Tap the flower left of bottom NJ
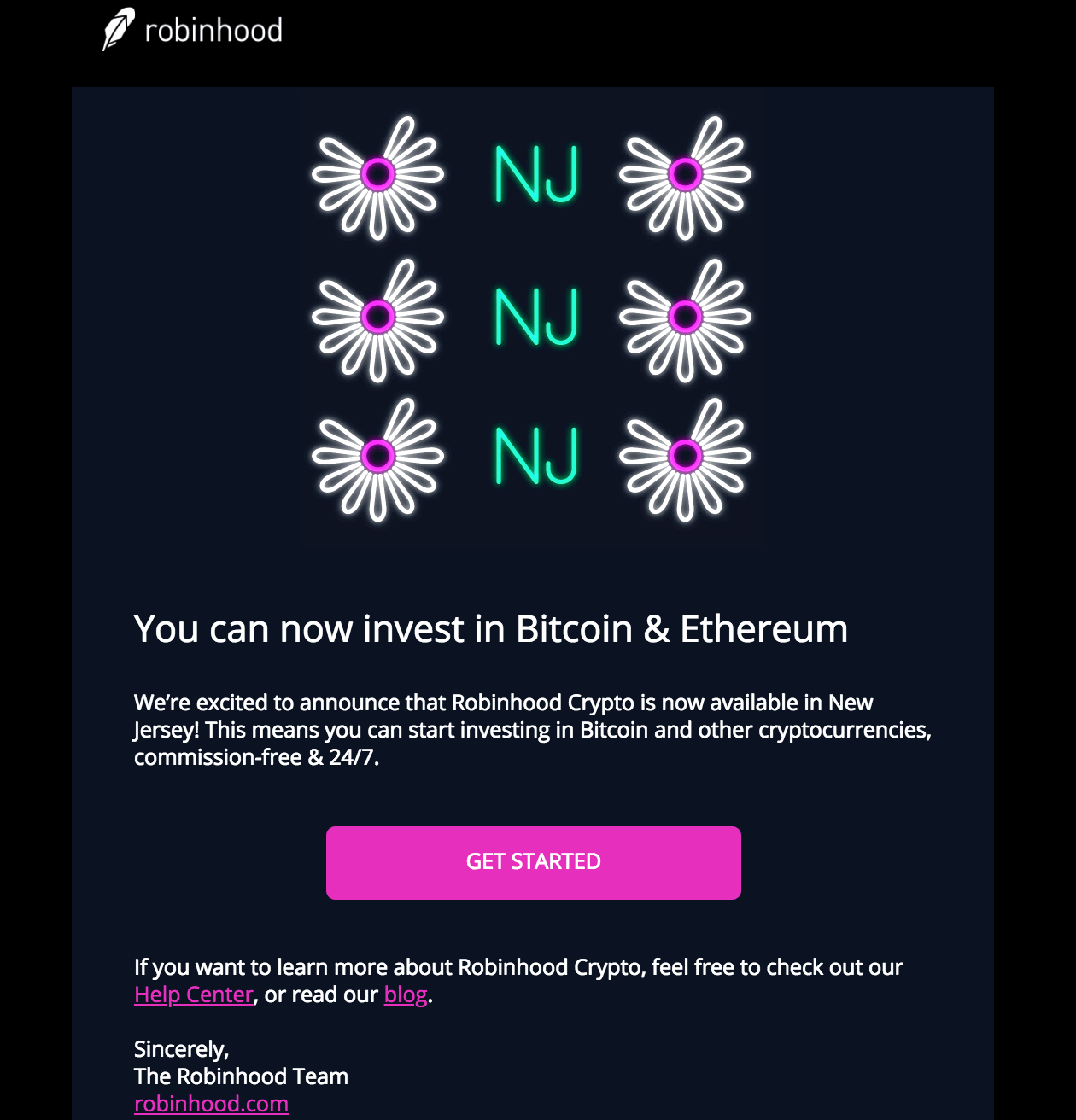The width and height of the screenshot is (1076, 1120). 378,457
